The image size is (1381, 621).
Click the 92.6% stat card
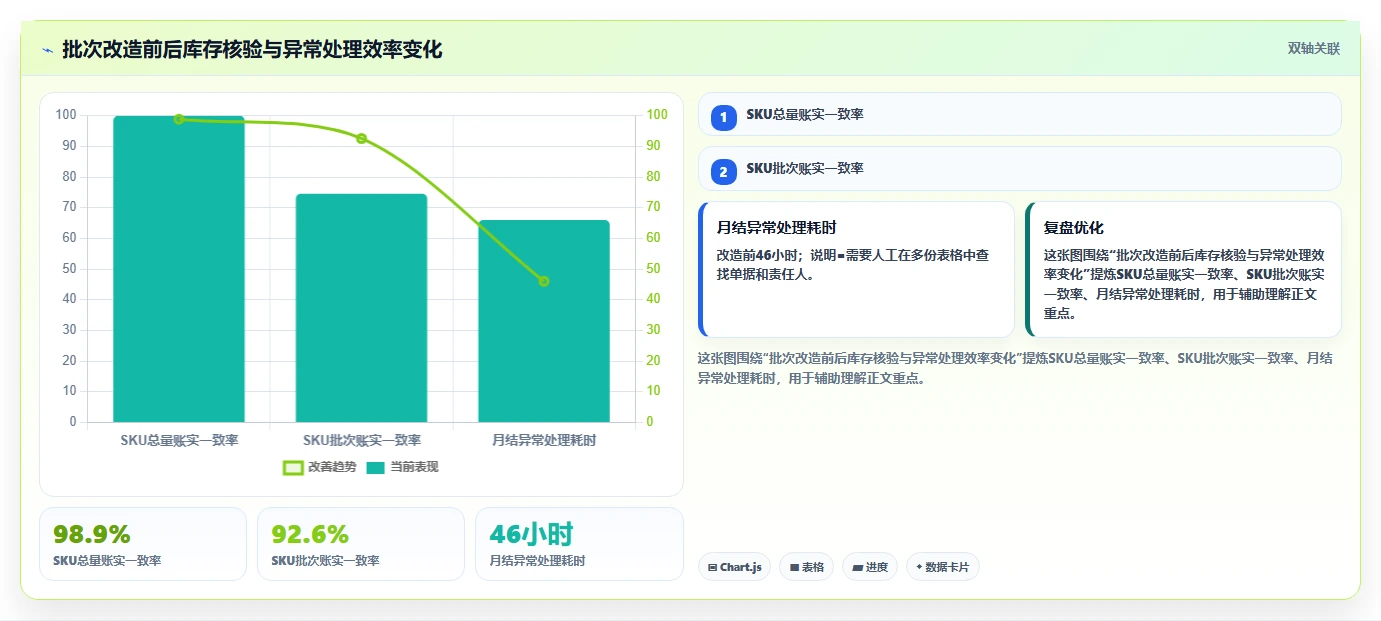[361, 544]
